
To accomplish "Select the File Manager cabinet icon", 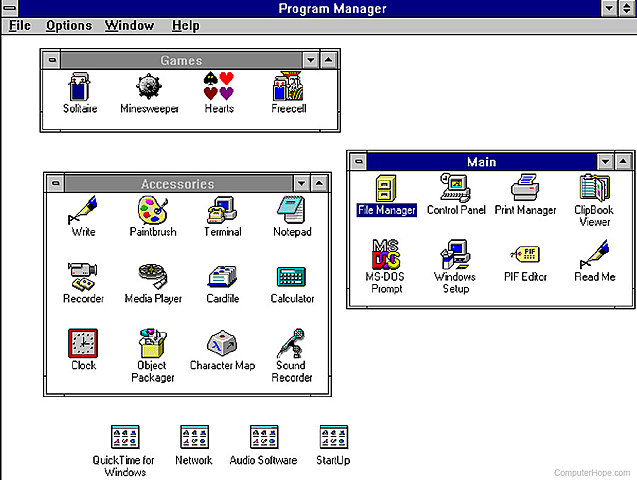I will (x=386, y=188).
